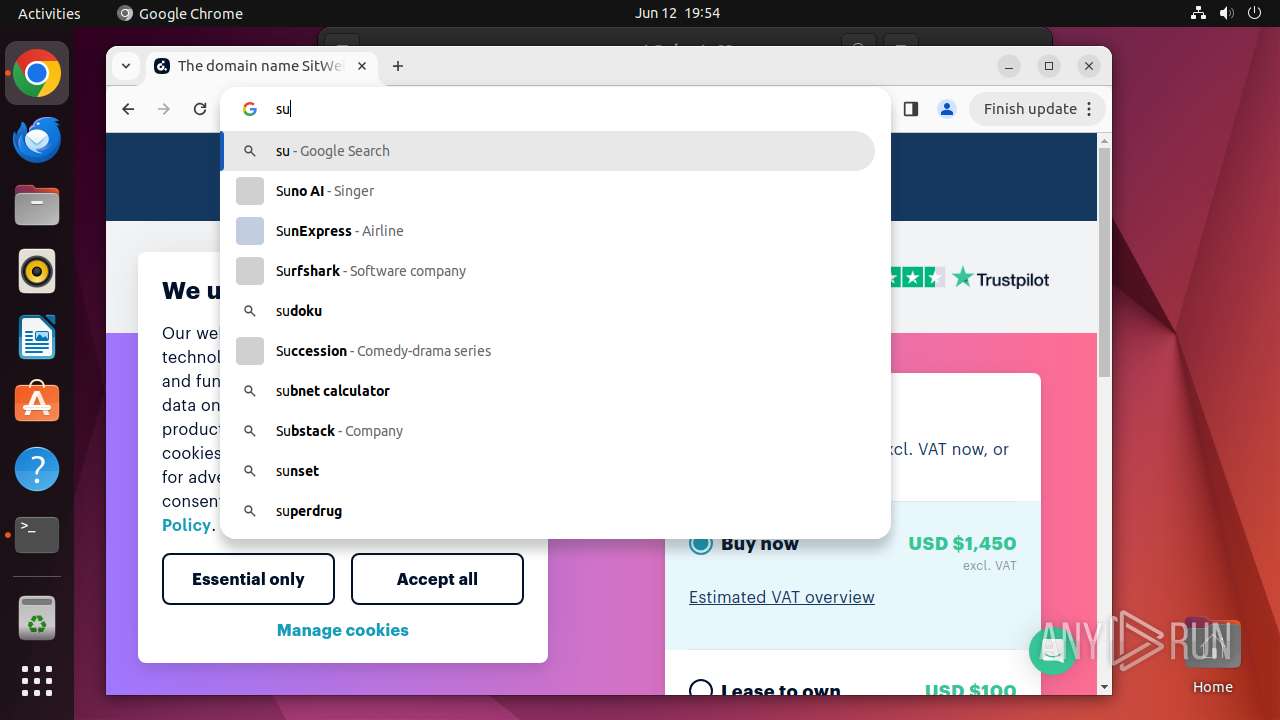Click the Google logo in the address bar
The image size is (1280, 720).
pyautogui.click(x=250, y=109)
